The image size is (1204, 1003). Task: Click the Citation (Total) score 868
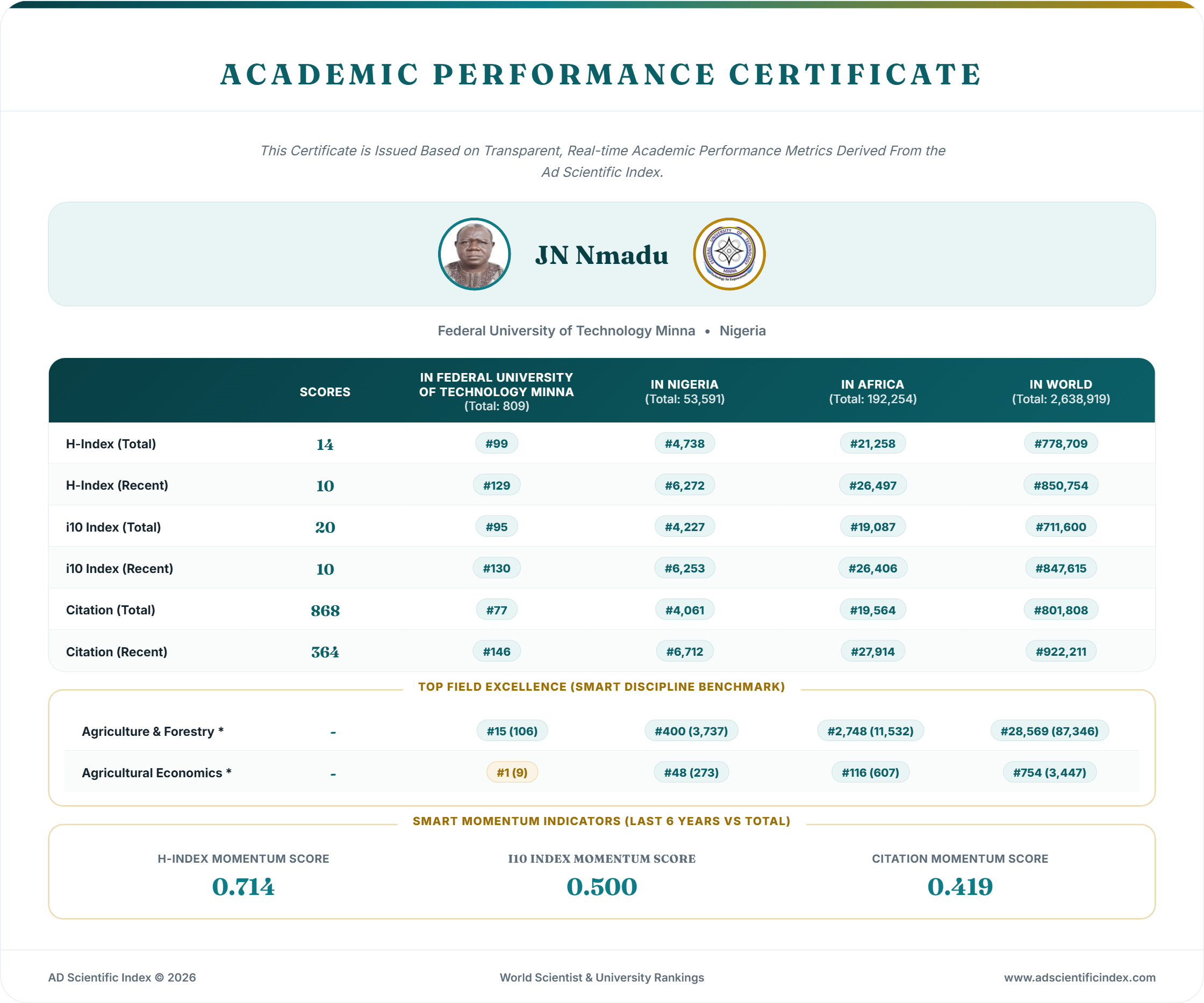[x=325, y=611]
